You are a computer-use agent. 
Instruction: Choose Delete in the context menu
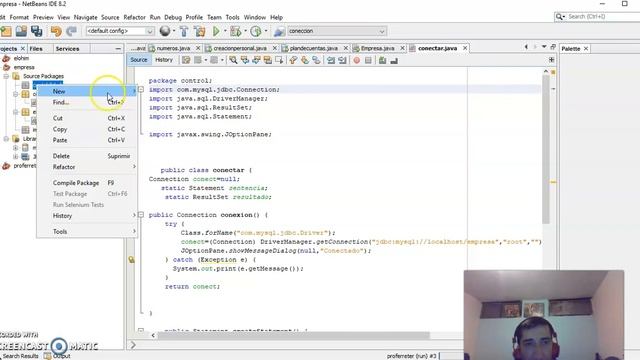[87, 156]
